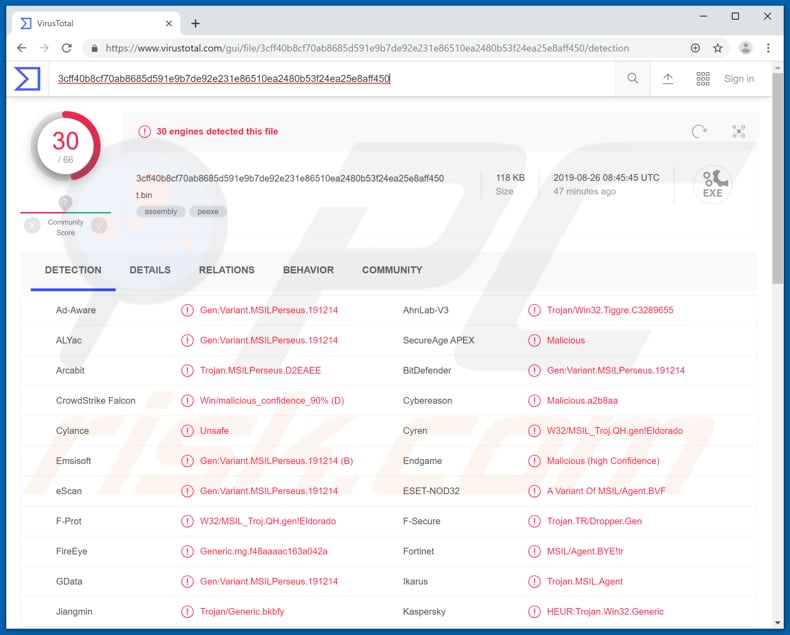Click the Emsisoft engine name

pos(74,461)
